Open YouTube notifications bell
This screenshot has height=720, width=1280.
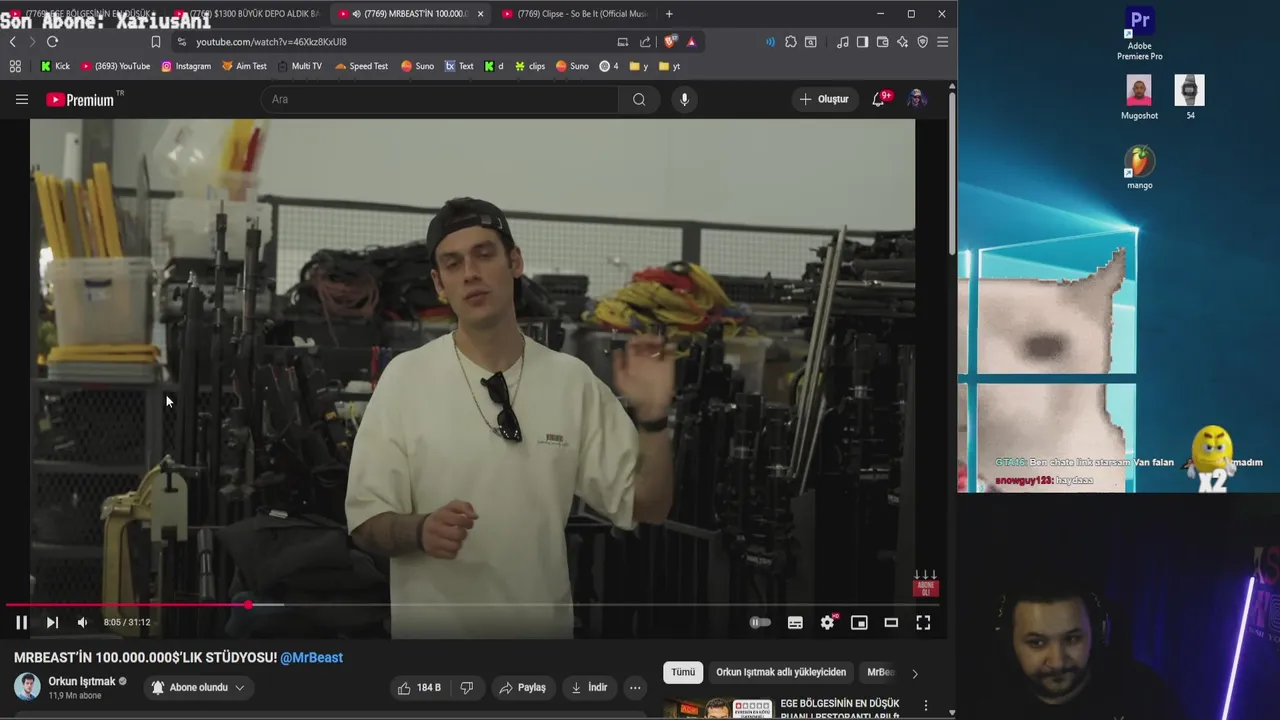[x=878, y=99]
